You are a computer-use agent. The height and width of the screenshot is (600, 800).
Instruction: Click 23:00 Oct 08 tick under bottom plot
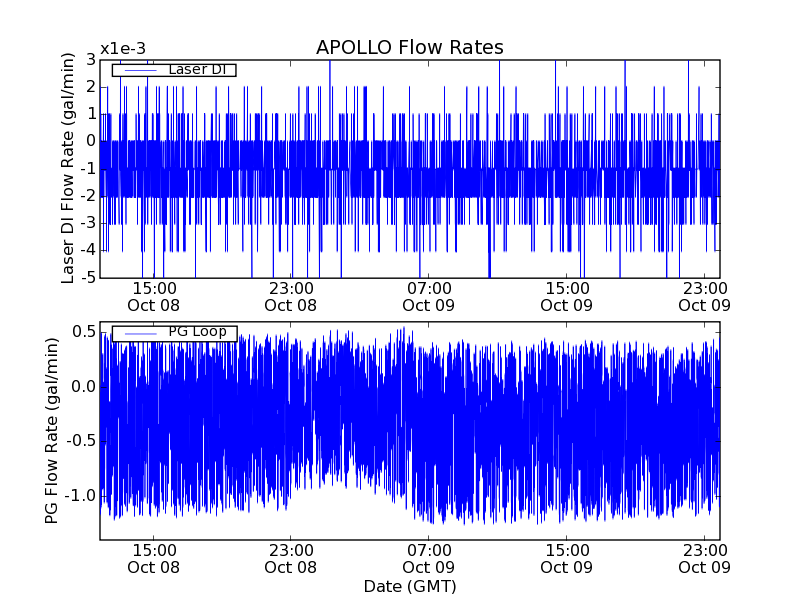[x=291, y=558]
